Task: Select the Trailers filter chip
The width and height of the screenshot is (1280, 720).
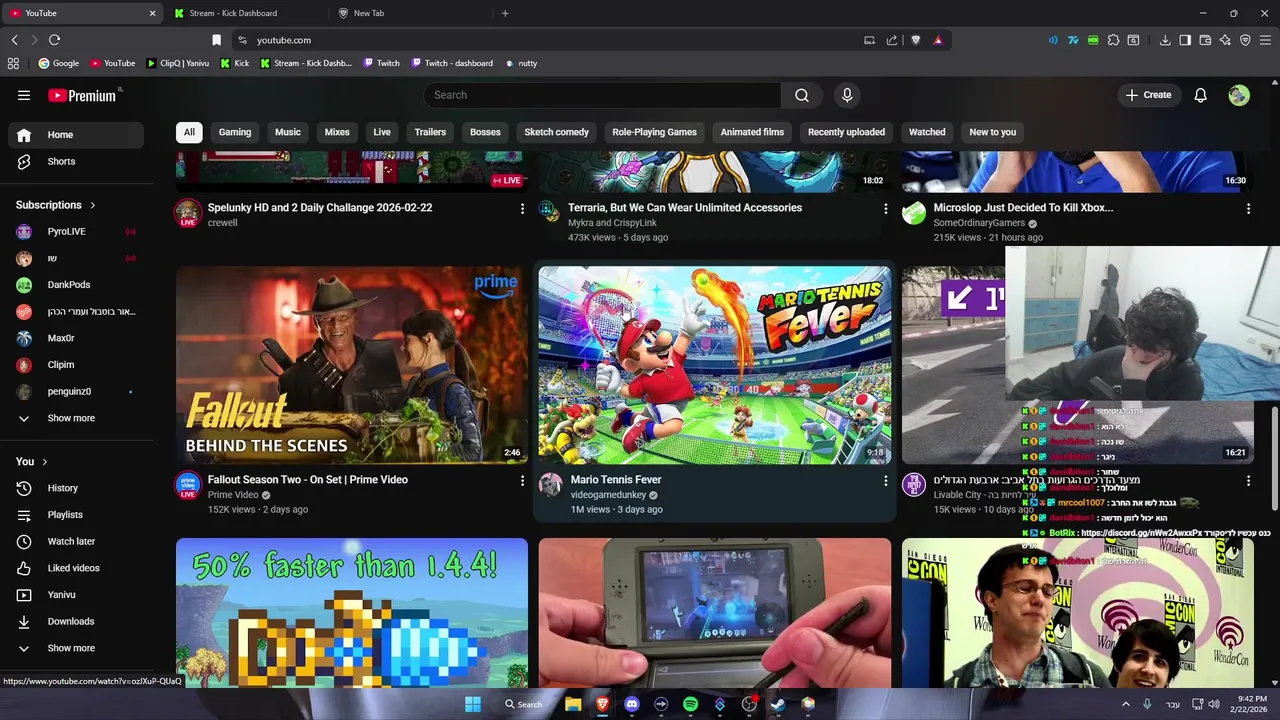Action: [430, 132]
